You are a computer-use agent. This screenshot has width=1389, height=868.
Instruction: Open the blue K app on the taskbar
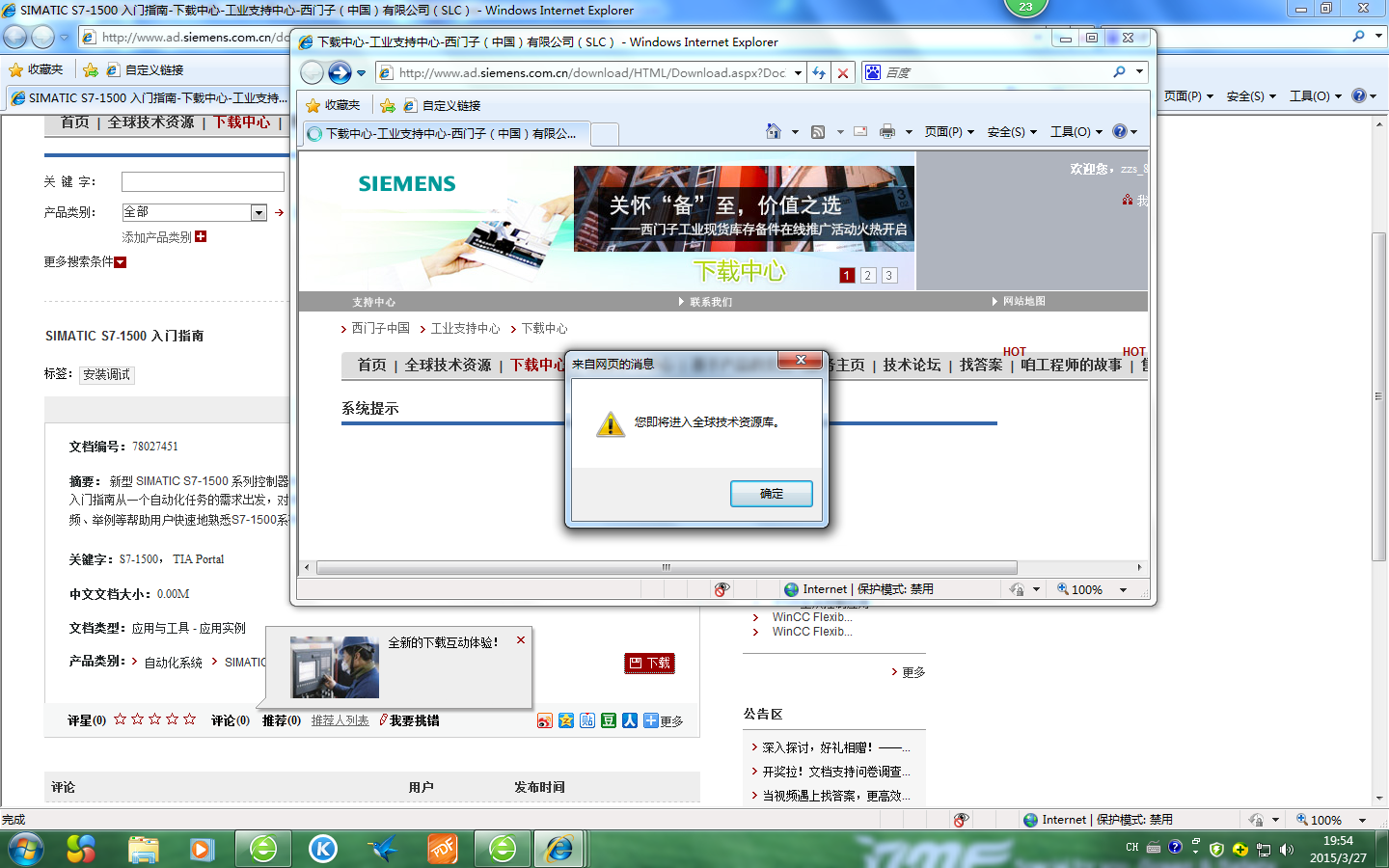[323, 849]
